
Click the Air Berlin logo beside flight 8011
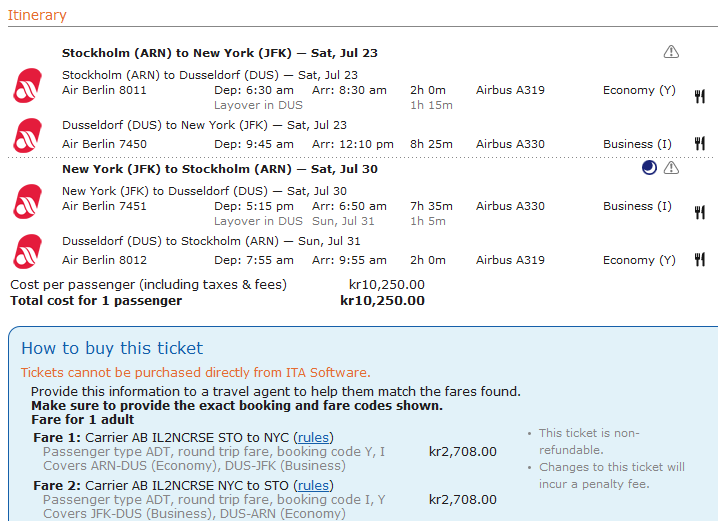pyautogui.click(x=27, y=86)
